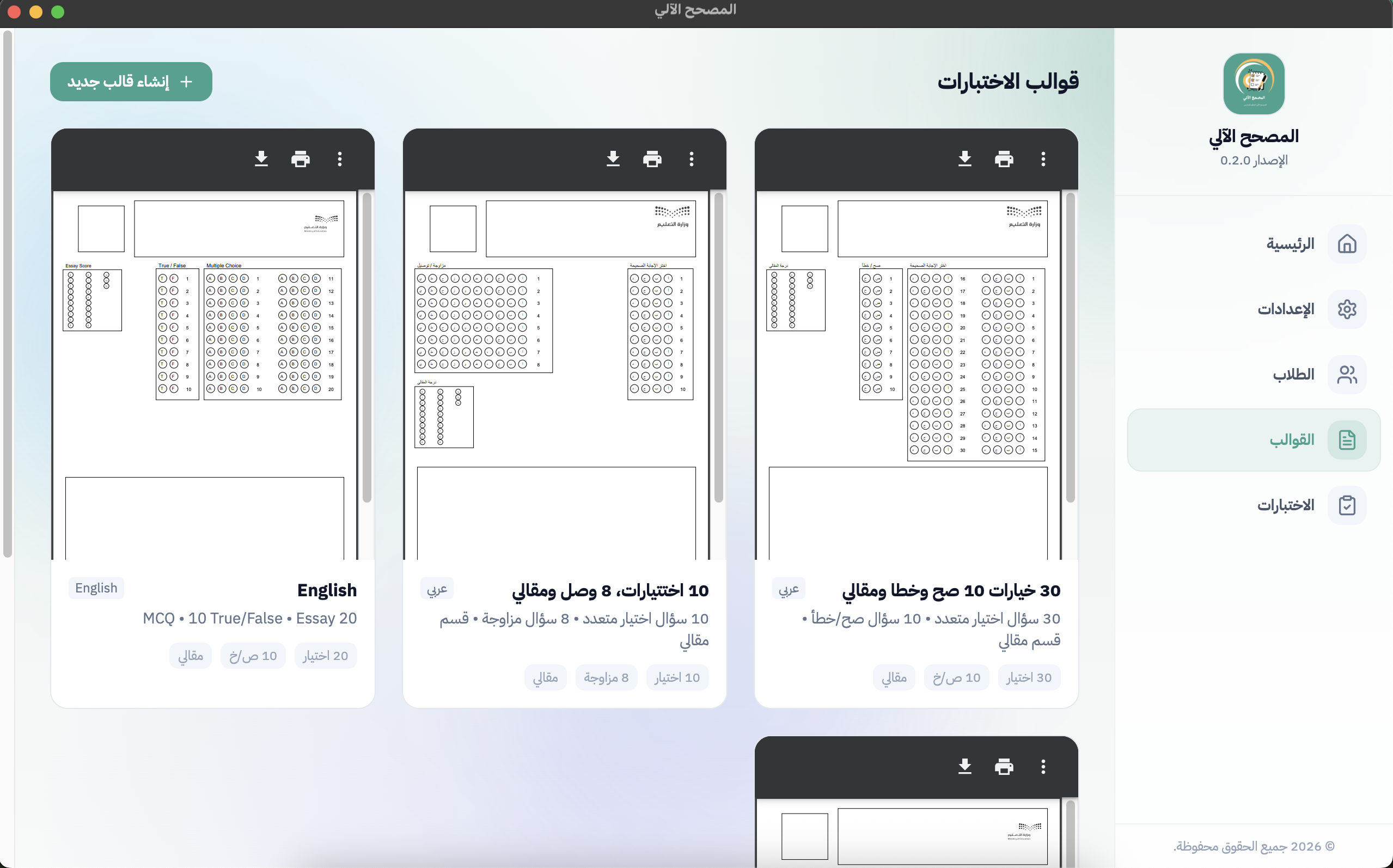Open الإعدادات using the gear icon
1393x868 pixels.
(1348, 309)
